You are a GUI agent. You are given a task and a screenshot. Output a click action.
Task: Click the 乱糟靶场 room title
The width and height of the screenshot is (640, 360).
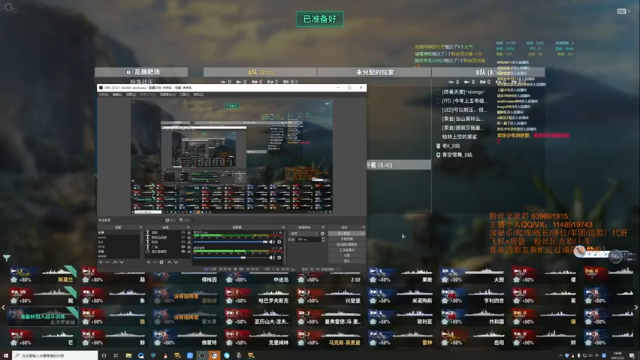(147, 72)
